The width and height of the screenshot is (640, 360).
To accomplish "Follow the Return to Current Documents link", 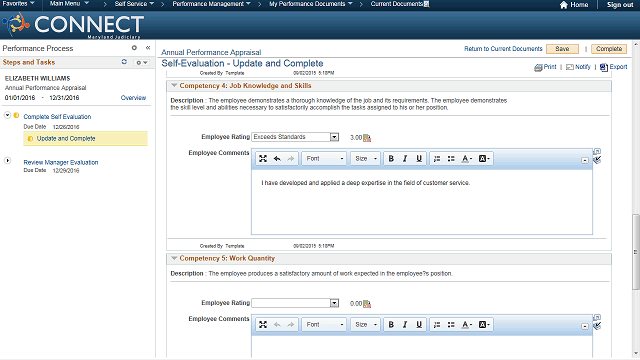I will point(503,49).
